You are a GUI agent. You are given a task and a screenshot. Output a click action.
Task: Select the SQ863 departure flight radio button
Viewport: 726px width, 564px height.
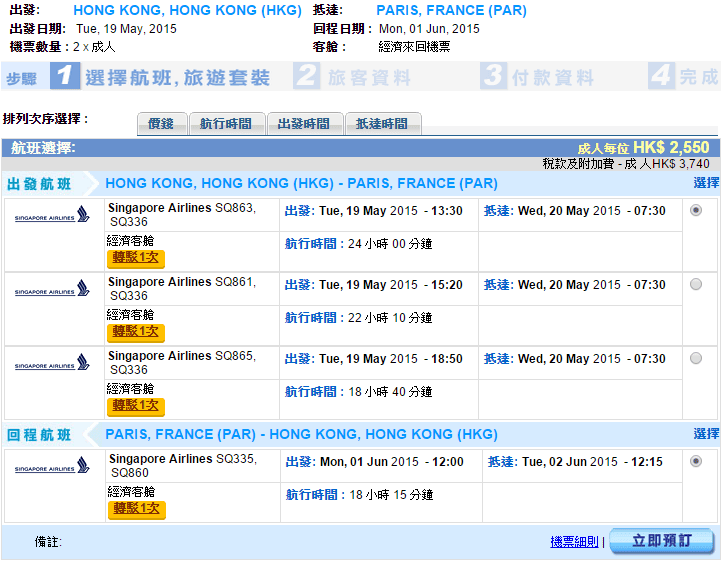[x=696, y=210]
